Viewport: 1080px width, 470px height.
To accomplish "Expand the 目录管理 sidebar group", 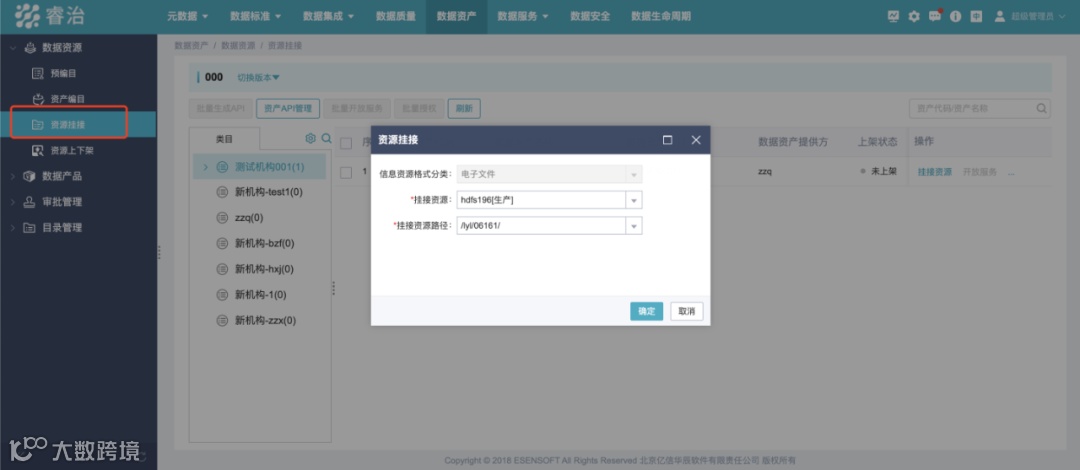I will click(x=13, y=227).
